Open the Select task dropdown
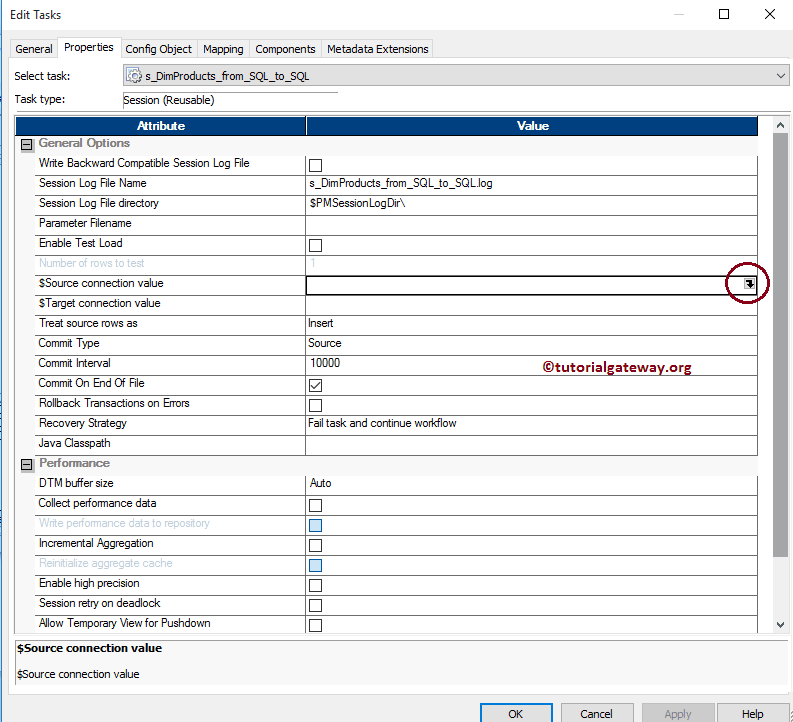Image resolution: width=793 pixels, height=722 pixels. tap(780, 76)
